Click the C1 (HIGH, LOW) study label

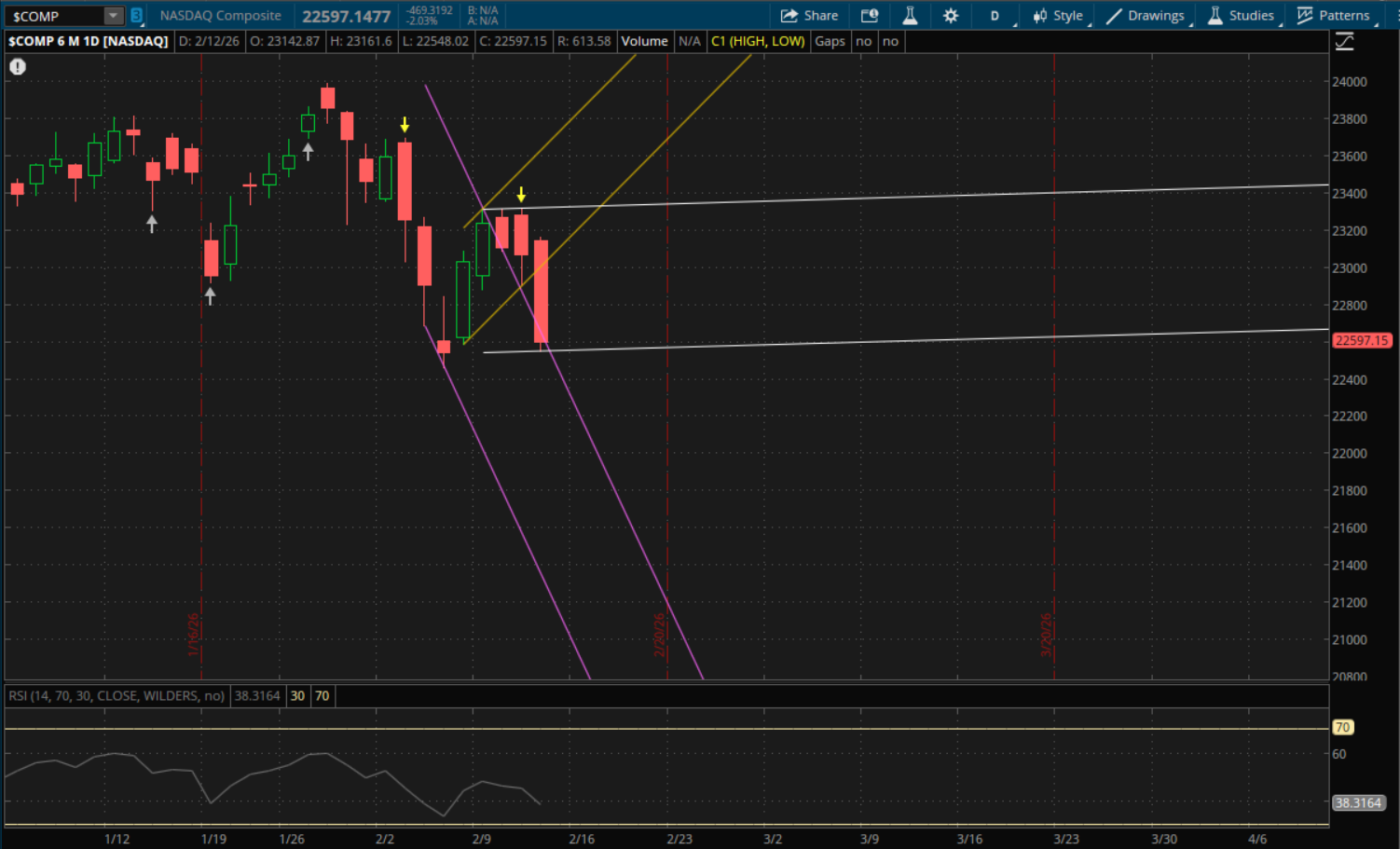758,42
